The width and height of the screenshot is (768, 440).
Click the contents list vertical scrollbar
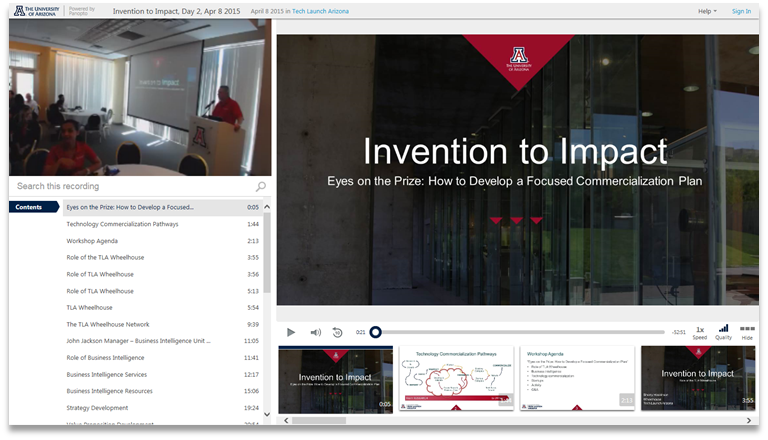click(x=267, y=254)
